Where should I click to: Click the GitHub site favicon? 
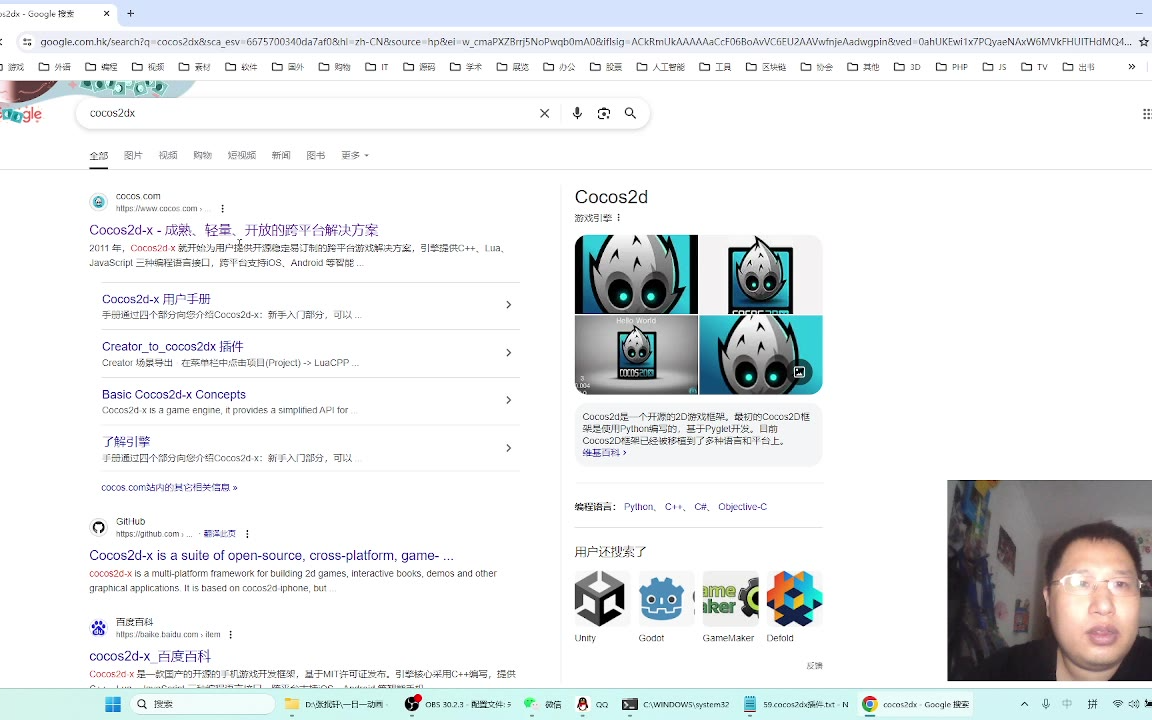(98, 528)
